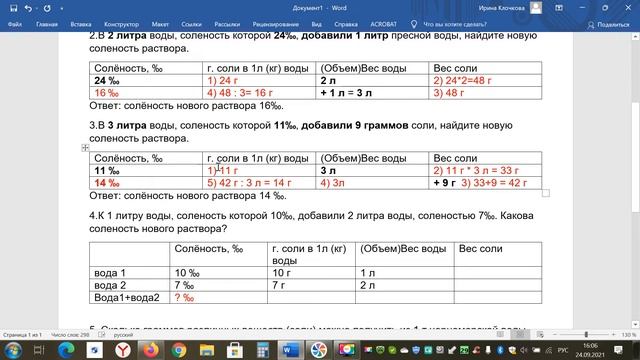Open user account picture Ирина Клочкова

pyautogui.click(x=536, y=8)
